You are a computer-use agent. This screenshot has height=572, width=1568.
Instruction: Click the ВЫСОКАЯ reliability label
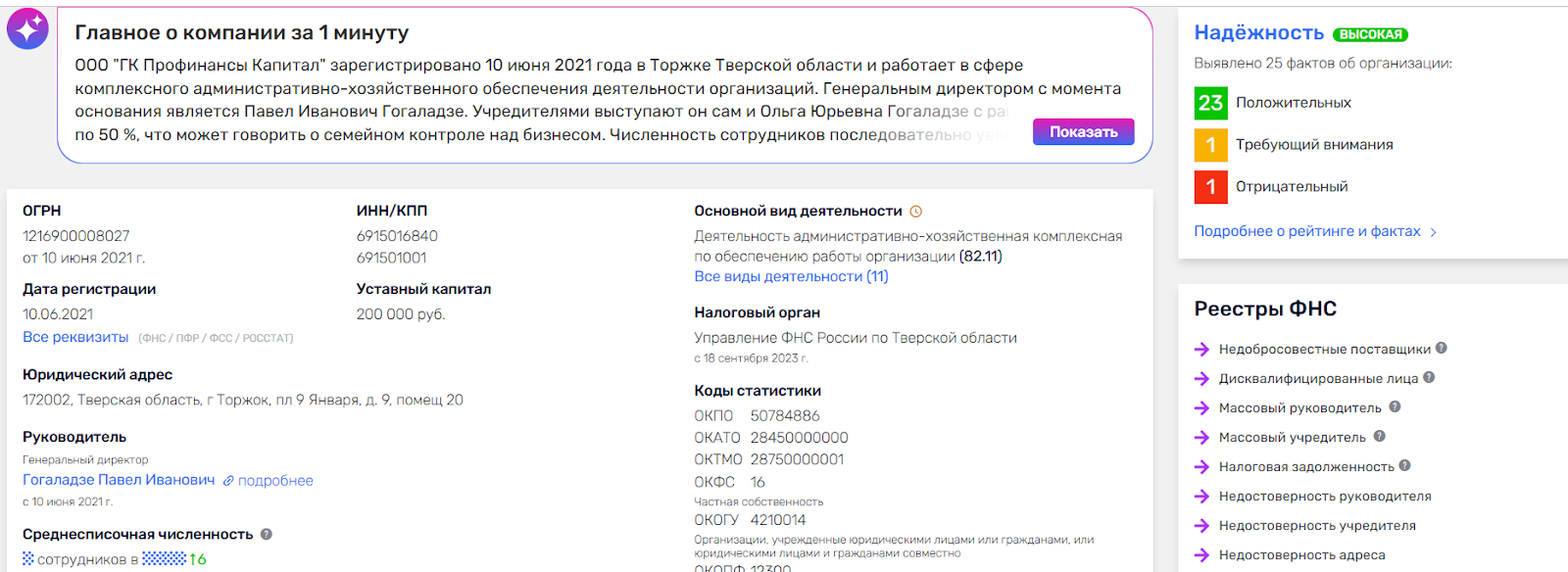click(1370, 34)
